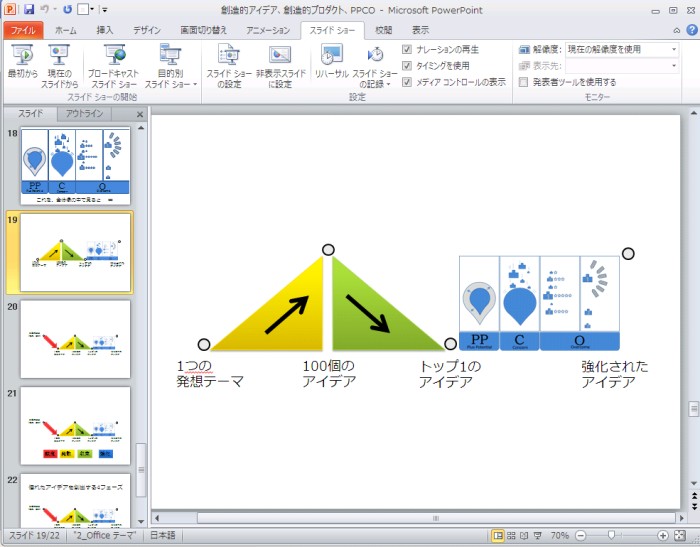The width and height of the screenshot is (700, 547).
Task: Go to next slide double arrow button
Action: tap(694, 506)
